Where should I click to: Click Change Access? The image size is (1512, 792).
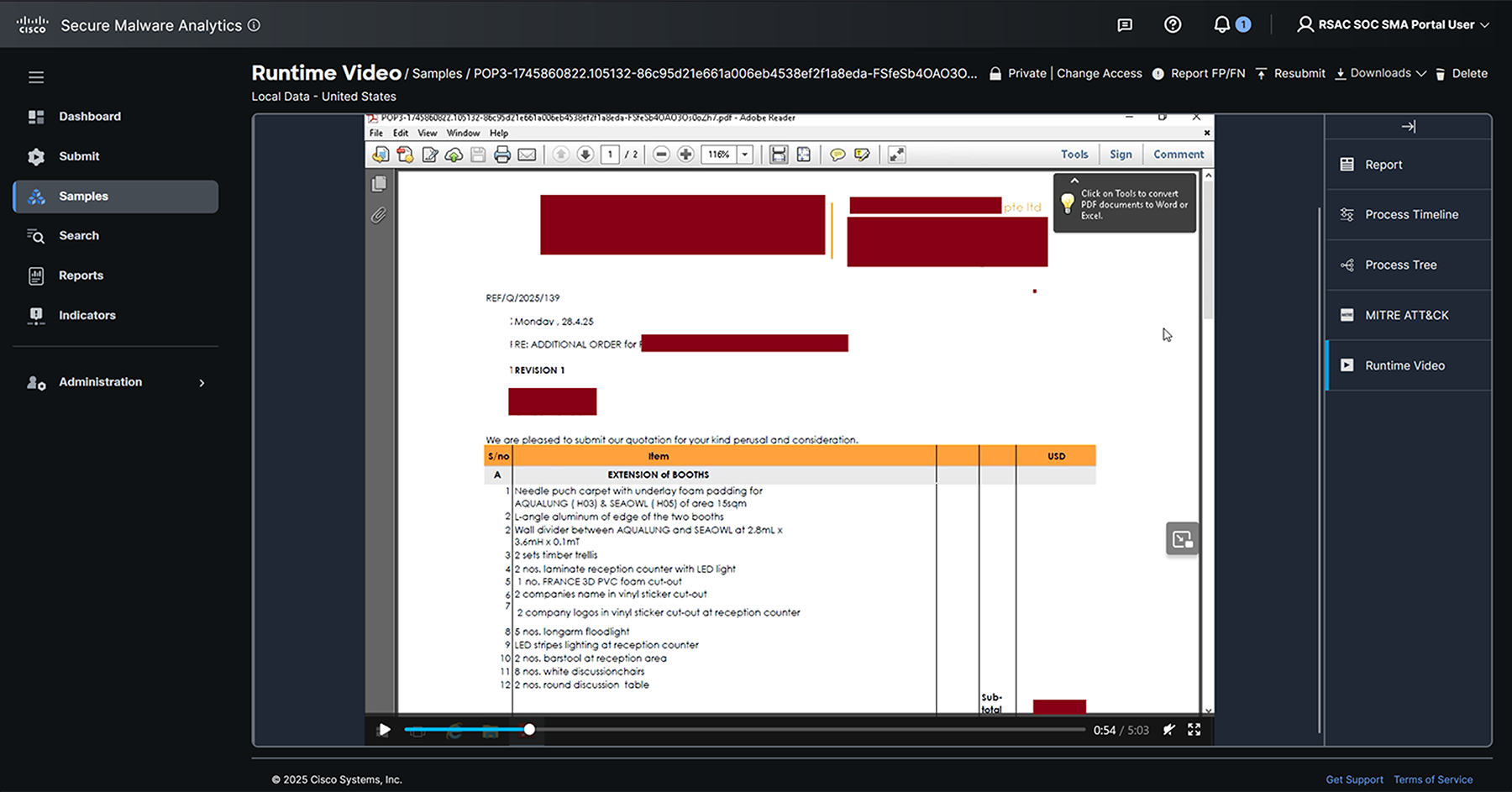(1099, 74)
